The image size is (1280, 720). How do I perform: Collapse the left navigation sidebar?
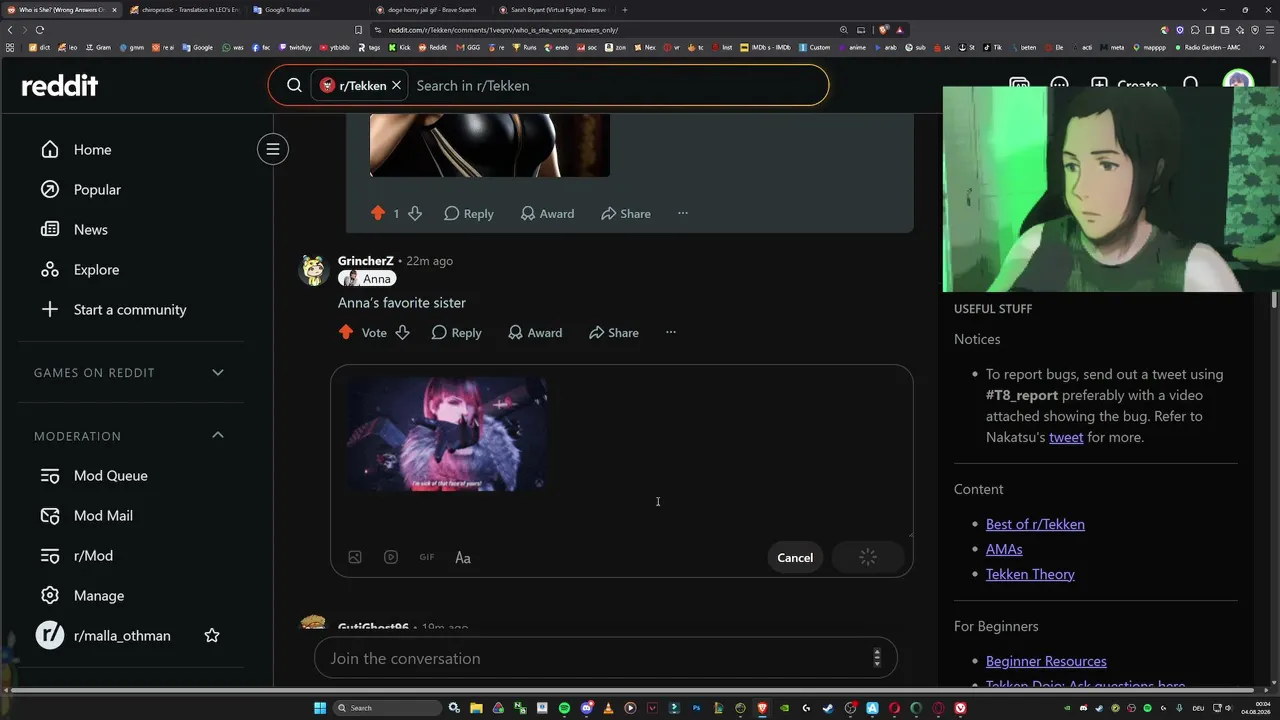(273, 149)
